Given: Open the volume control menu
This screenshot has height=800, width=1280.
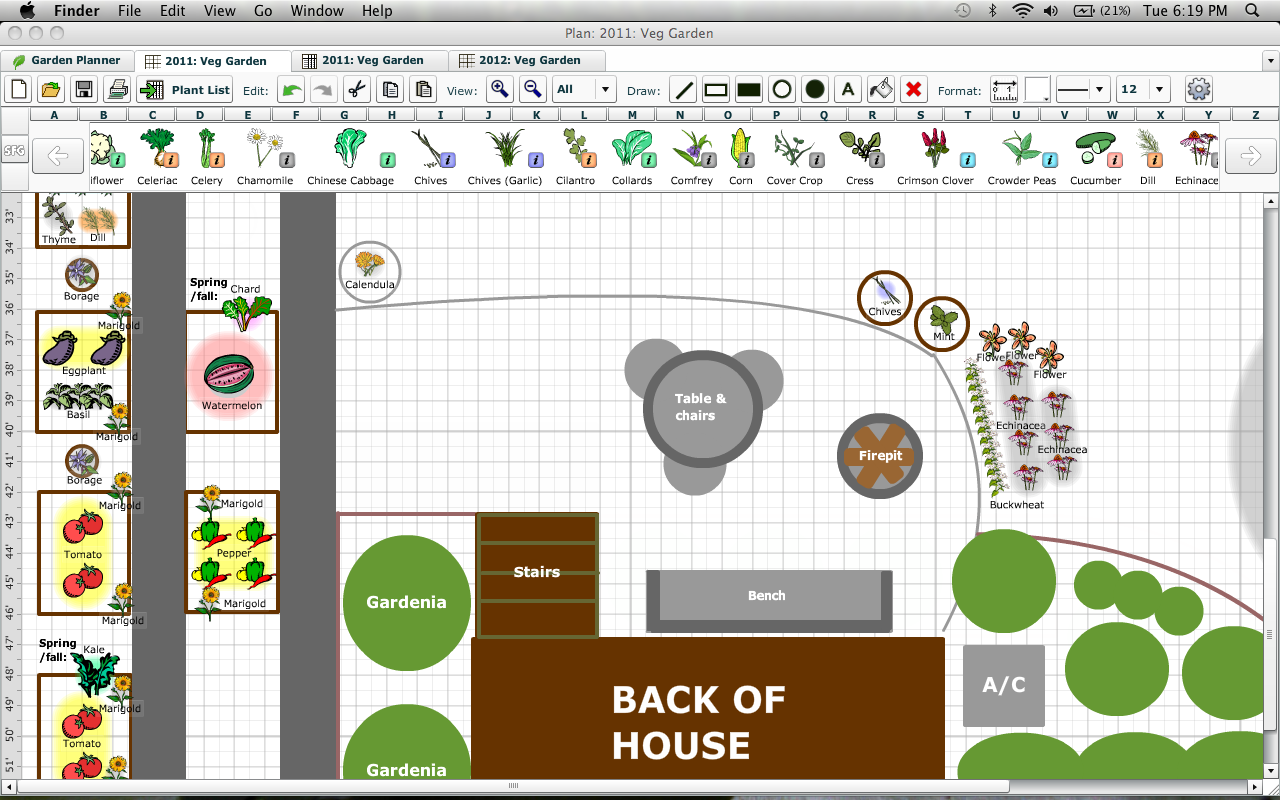Looking at the screenshot, I should [x=1050, y=11].
